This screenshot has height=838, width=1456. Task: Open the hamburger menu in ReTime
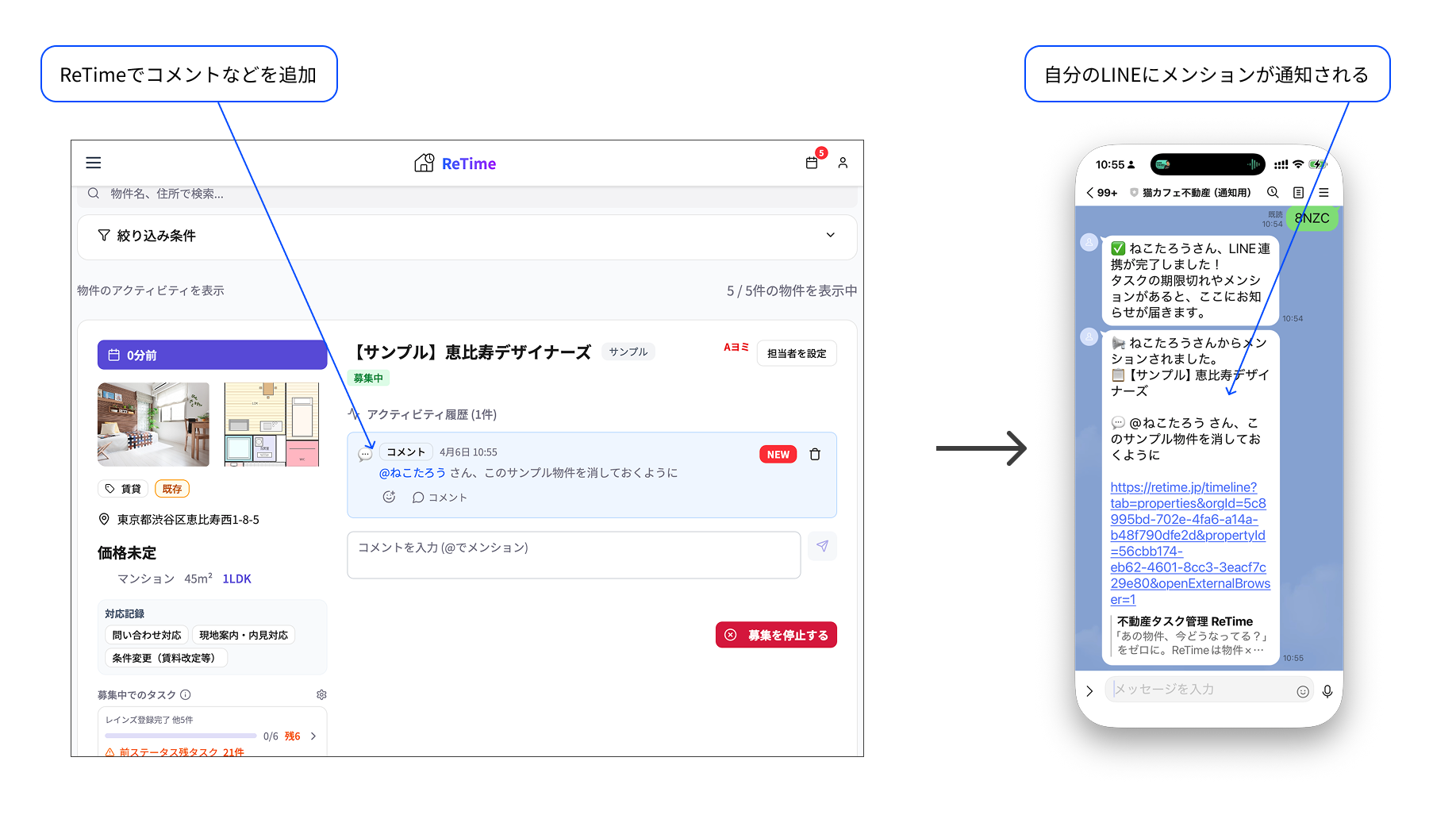(x=94, y=163)
